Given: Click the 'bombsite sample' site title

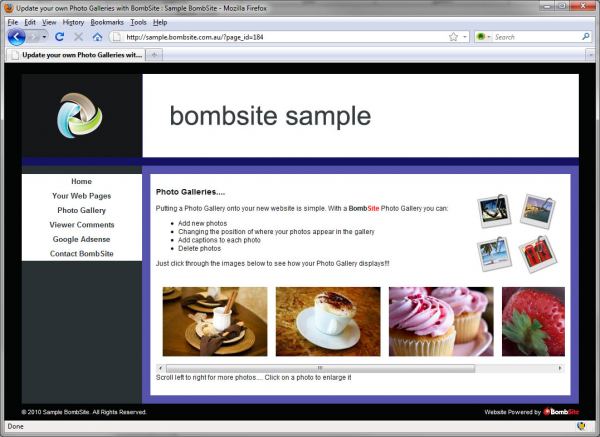Looking at the screenshot, I should [x=270, y=116].
